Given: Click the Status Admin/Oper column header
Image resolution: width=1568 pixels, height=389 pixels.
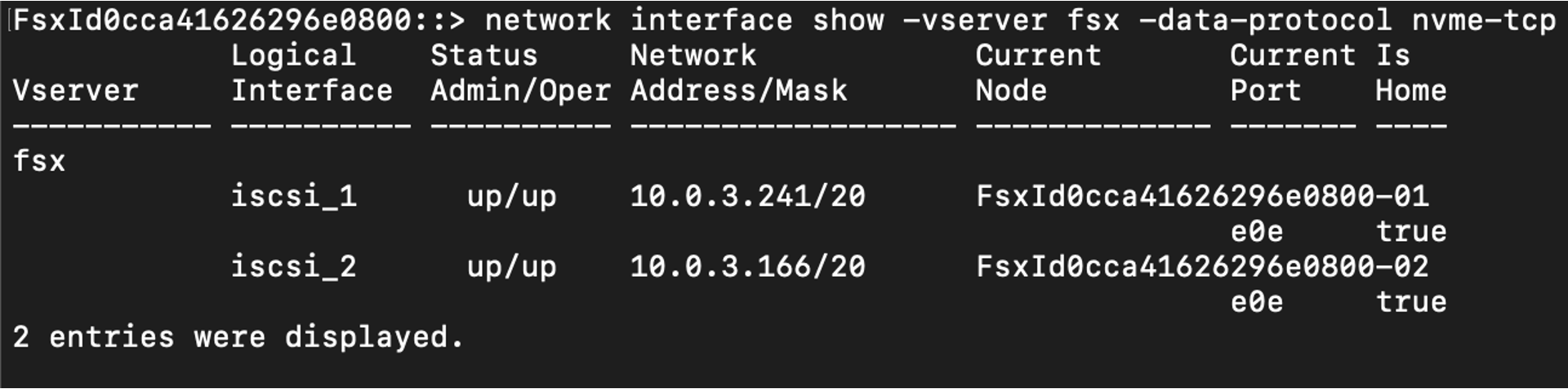Looking at the screenshot, I should pyautogui.click(x=520, y=73).
